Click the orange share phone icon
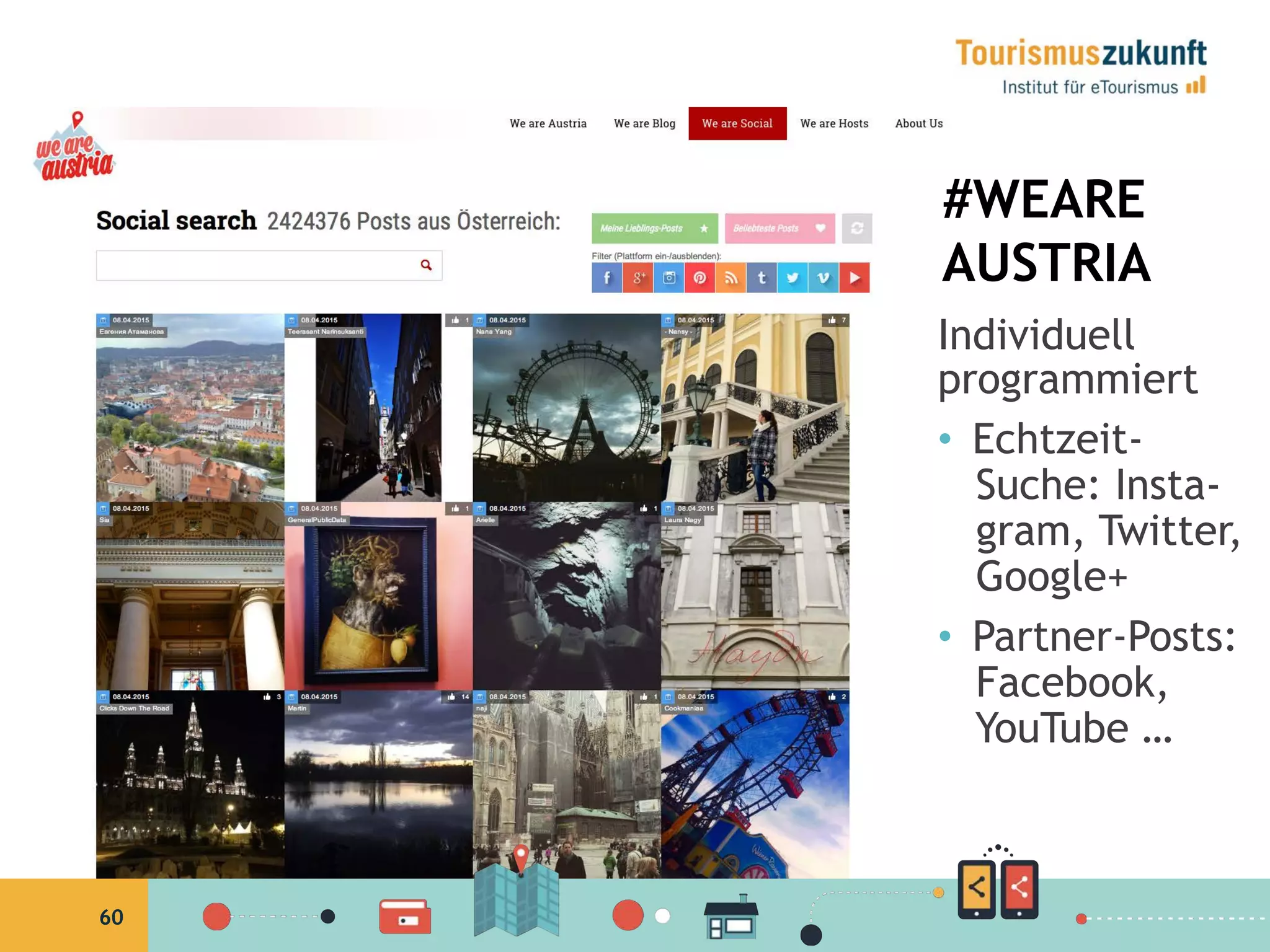 point(977,889)
